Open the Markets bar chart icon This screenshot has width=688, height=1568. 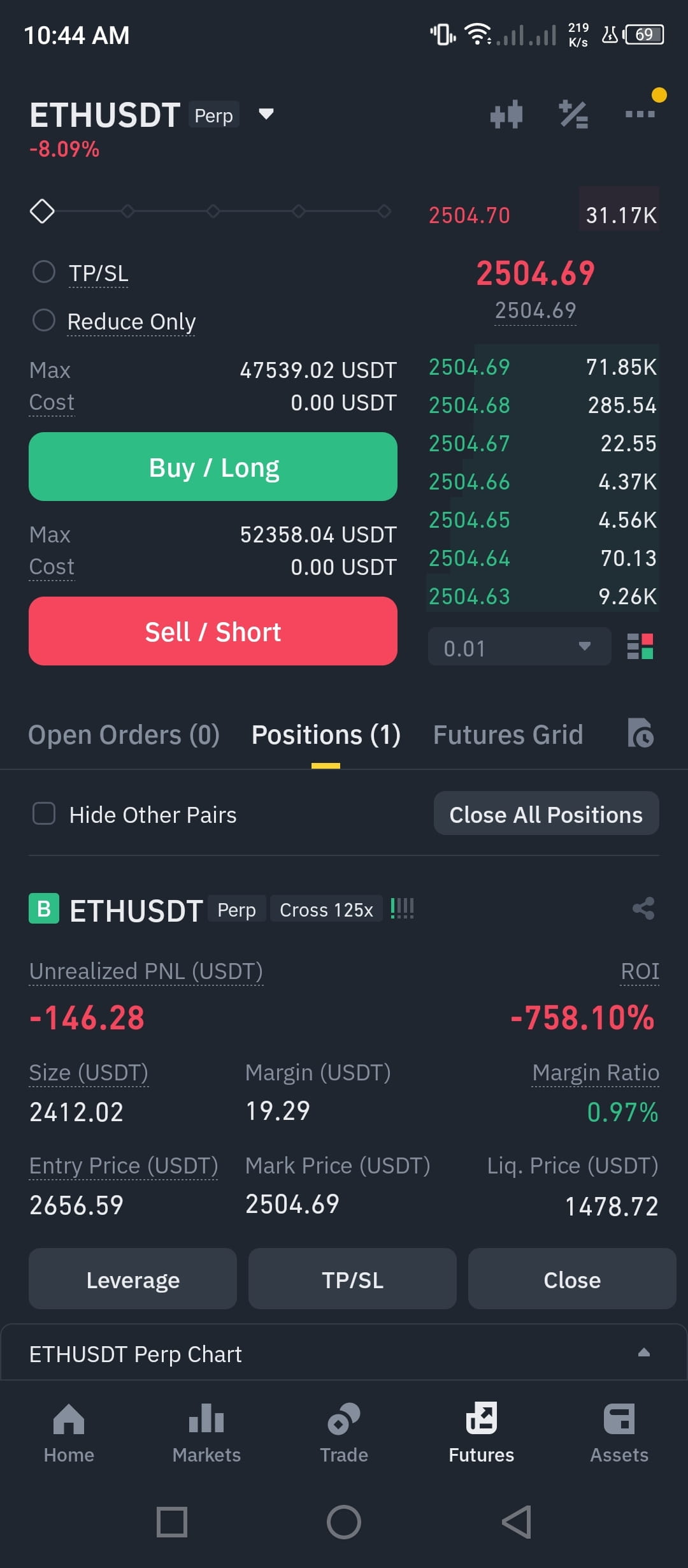pos(206,1419)
